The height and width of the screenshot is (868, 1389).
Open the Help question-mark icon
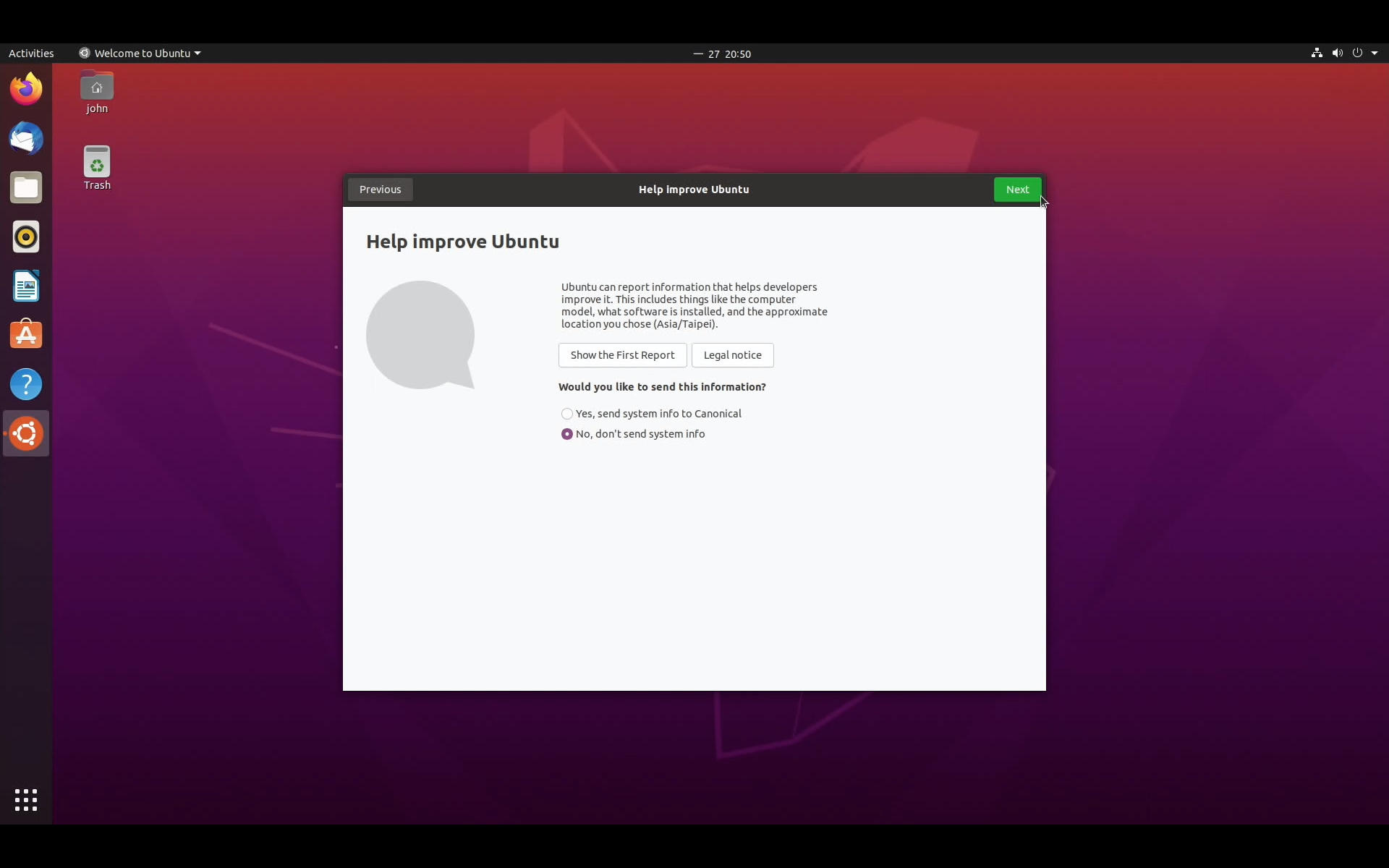[x=26, y=384]
